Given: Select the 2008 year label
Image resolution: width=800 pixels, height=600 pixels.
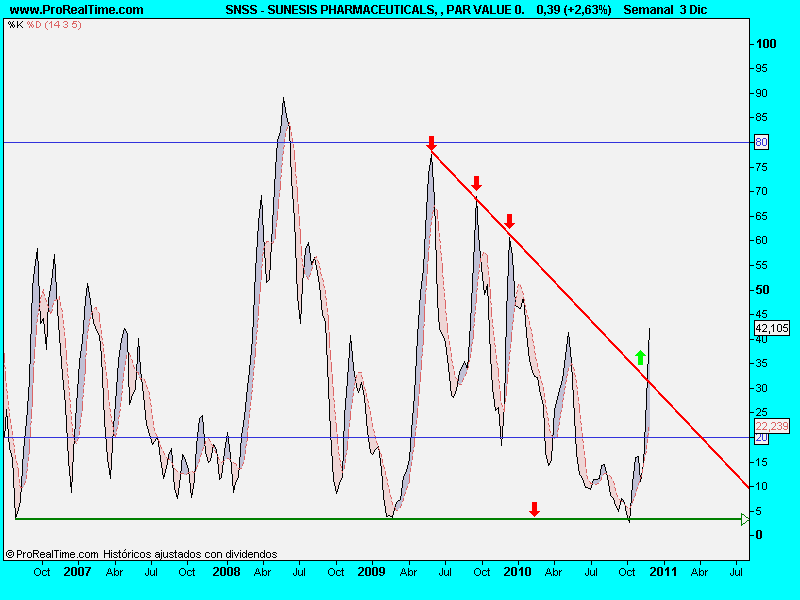Looking at the screenshot, I should click(227, 572).
